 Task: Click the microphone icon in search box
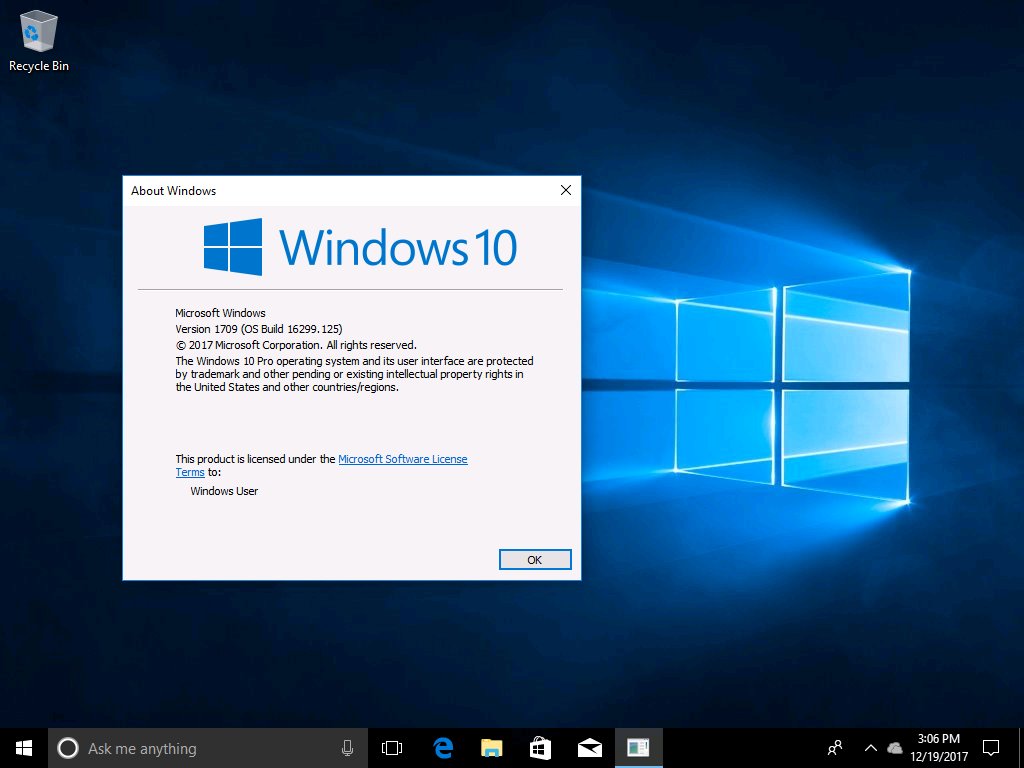coord(347,748)
